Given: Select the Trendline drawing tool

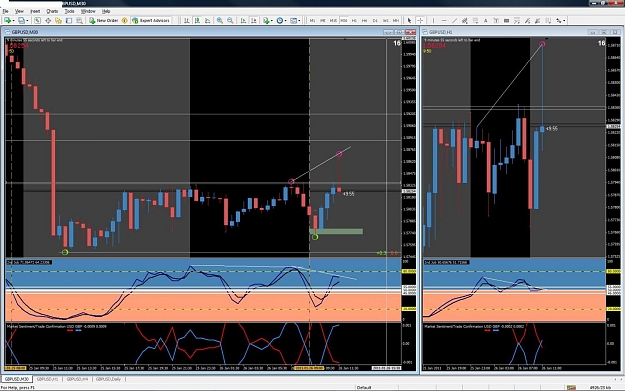Looking at the screenshot, I should pyautogui.click(x=454, y=20).
